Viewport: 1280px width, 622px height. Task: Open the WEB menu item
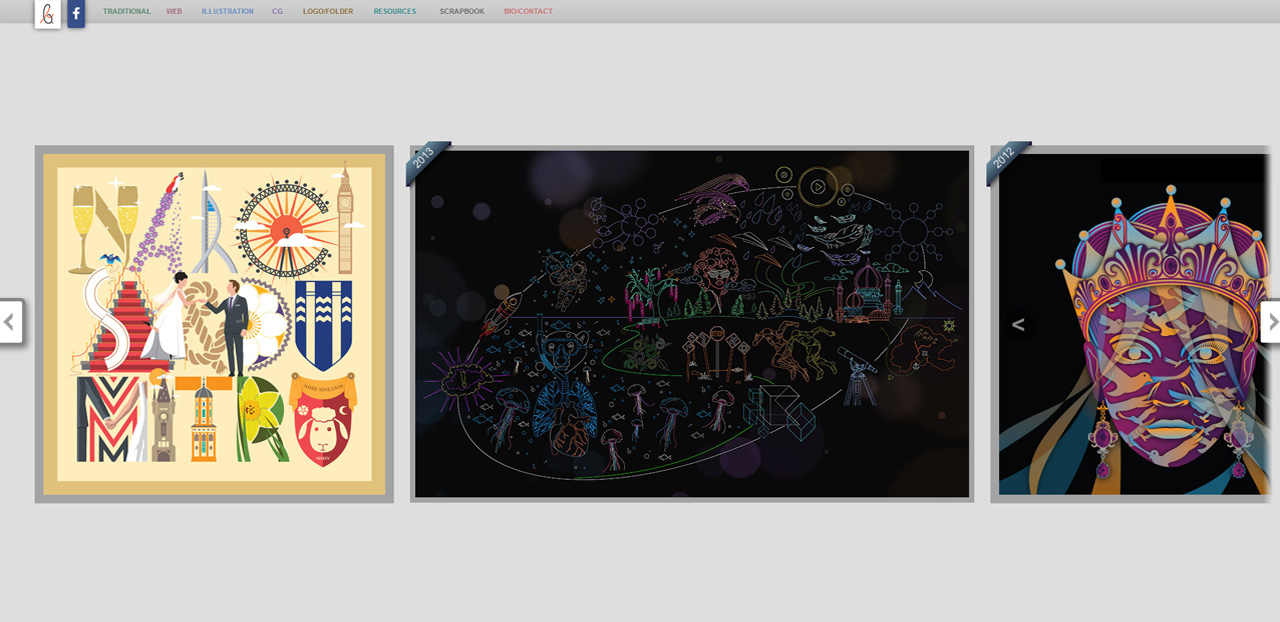pyautogui.click(x=174, y=12)
